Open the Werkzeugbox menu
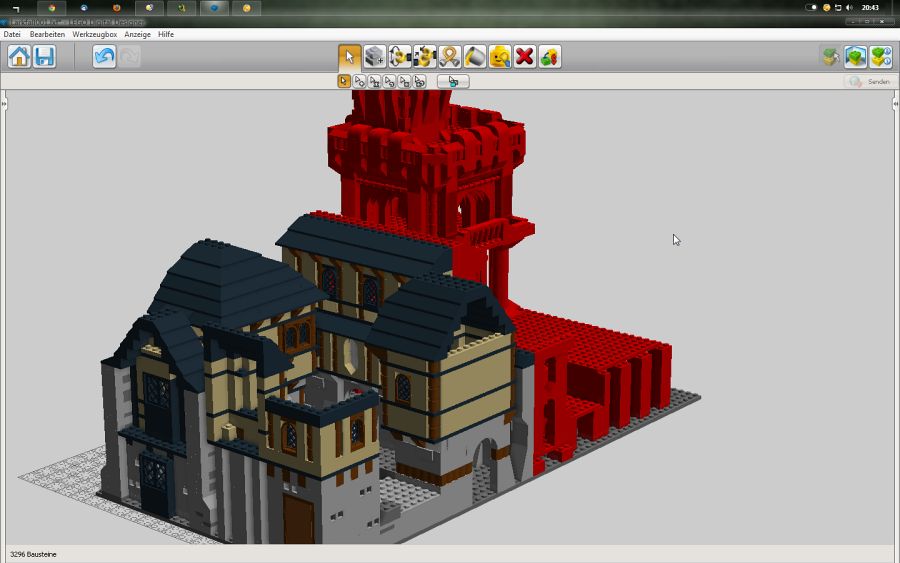This screenshot has height=563, width=900. pyautogui.click(x=94, y=34)
